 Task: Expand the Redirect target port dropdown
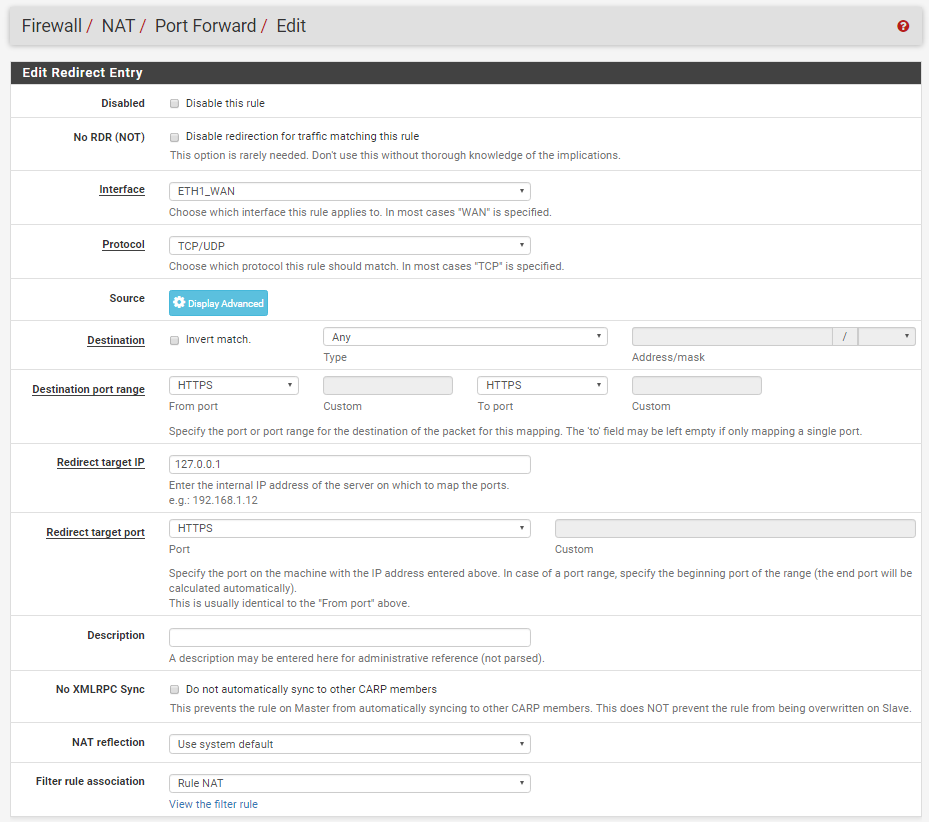tap(350, 528)
